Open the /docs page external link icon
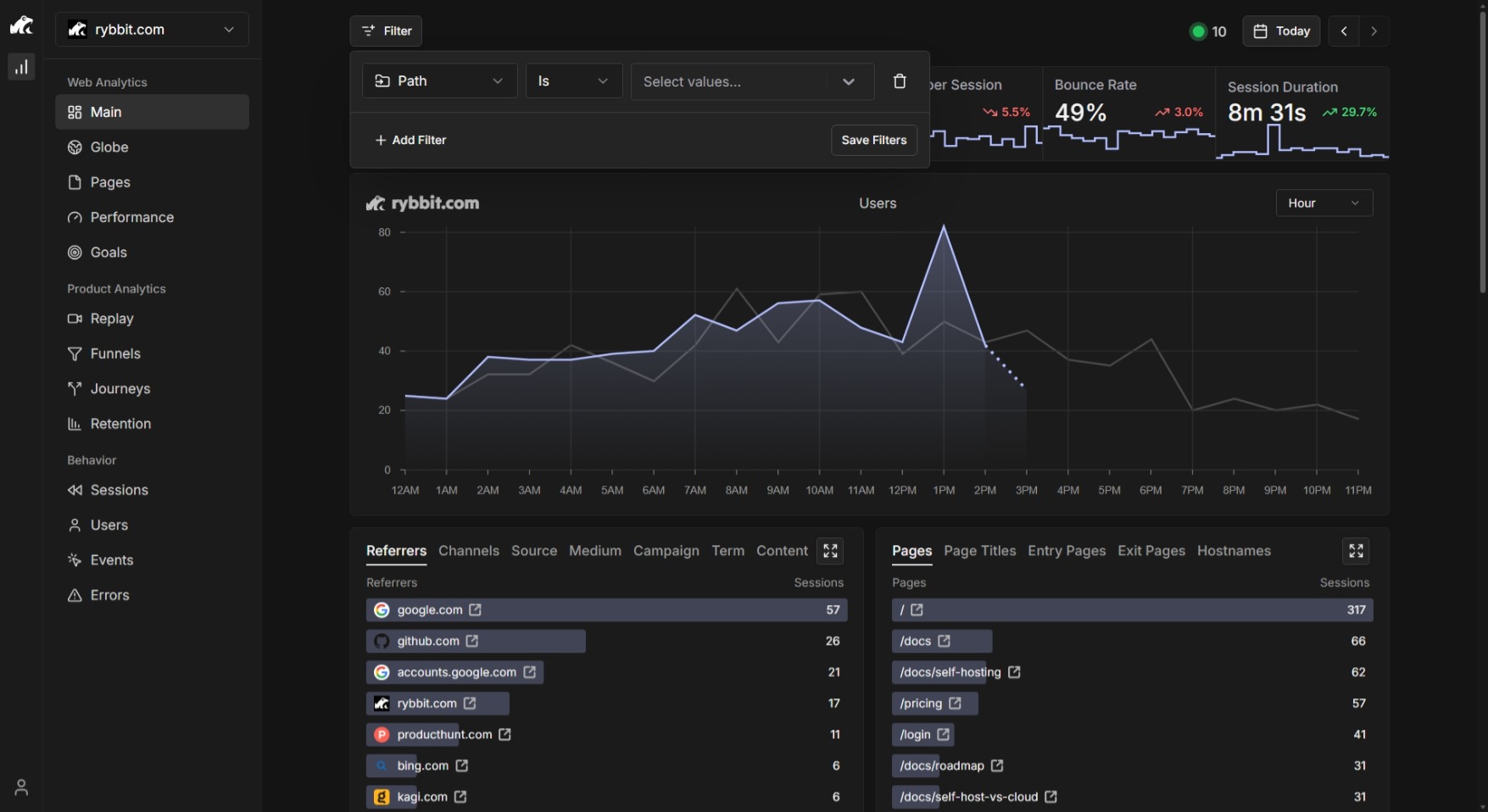 pyautogui.click(x=944, y=642)
